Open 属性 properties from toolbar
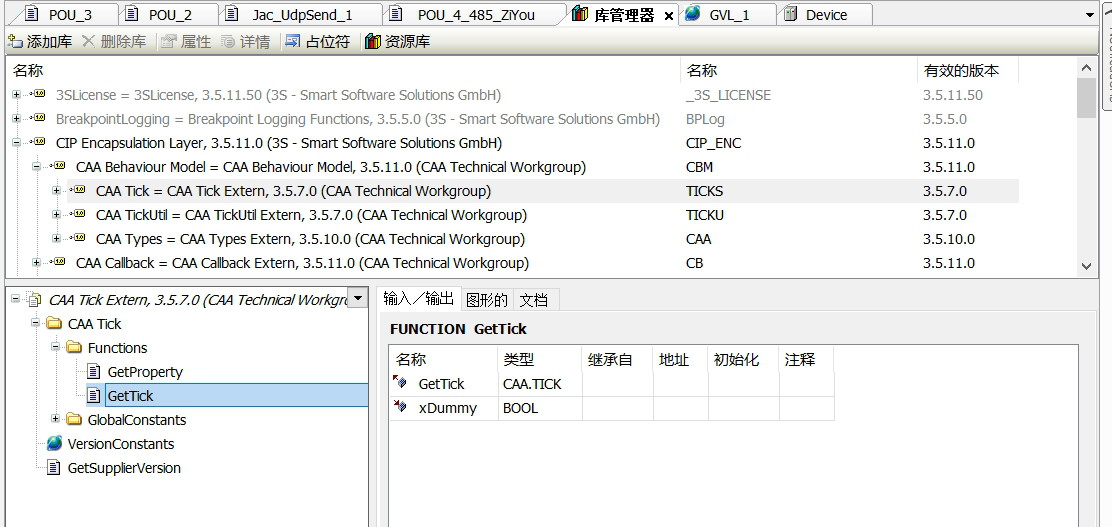This screenshot has width=1112, height=527. 186,42
